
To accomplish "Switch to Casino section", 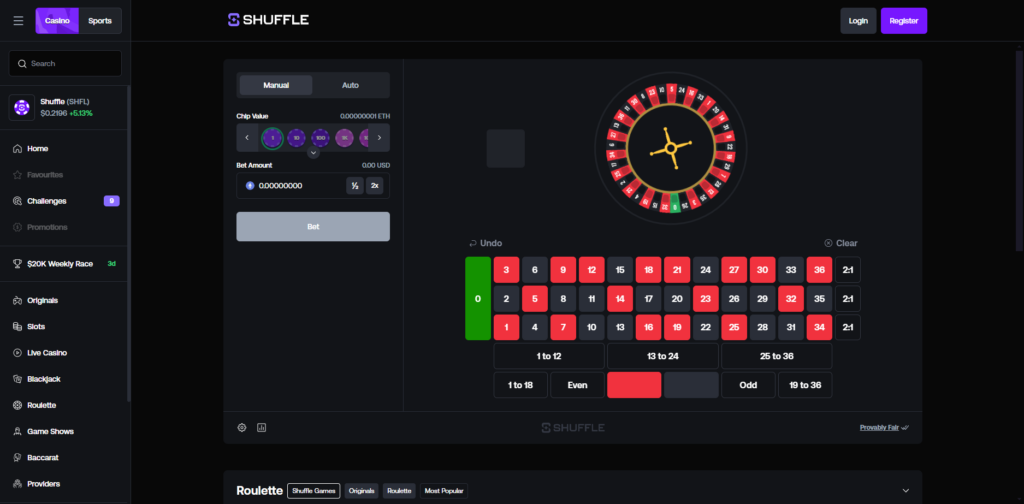I will 57,21.
